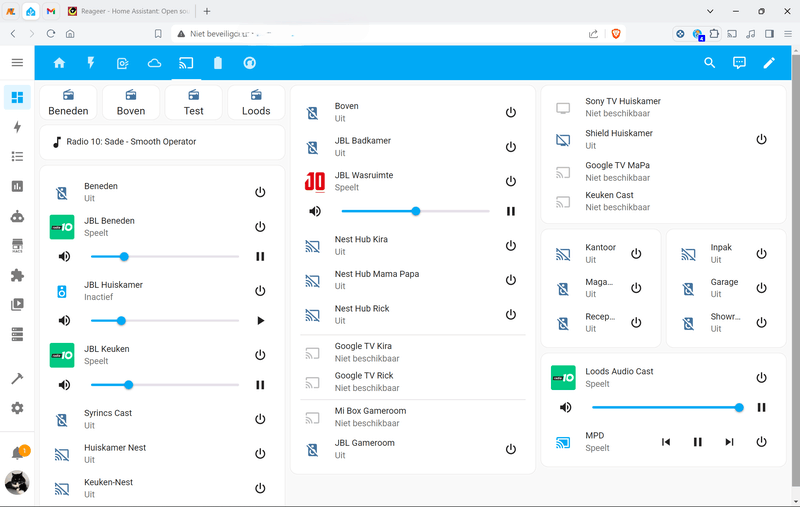Toggle power for Kantoor cast
Screen dimensions: 800x507
click(x=636, y=254)
